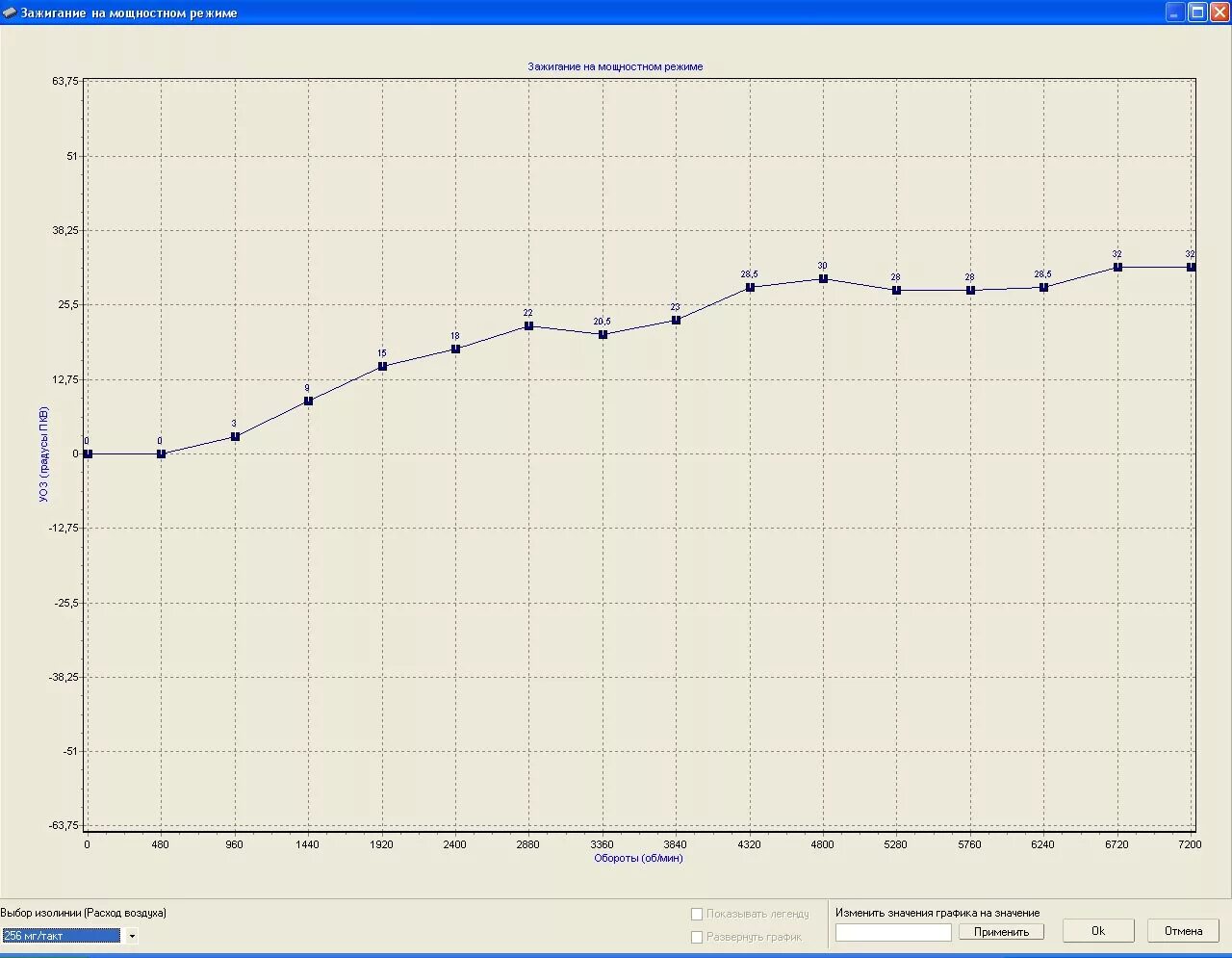Viewport: 1232px width, 958px height.
Task: Click the label Изменить значения графика на значение
Action: click(937, 913)
